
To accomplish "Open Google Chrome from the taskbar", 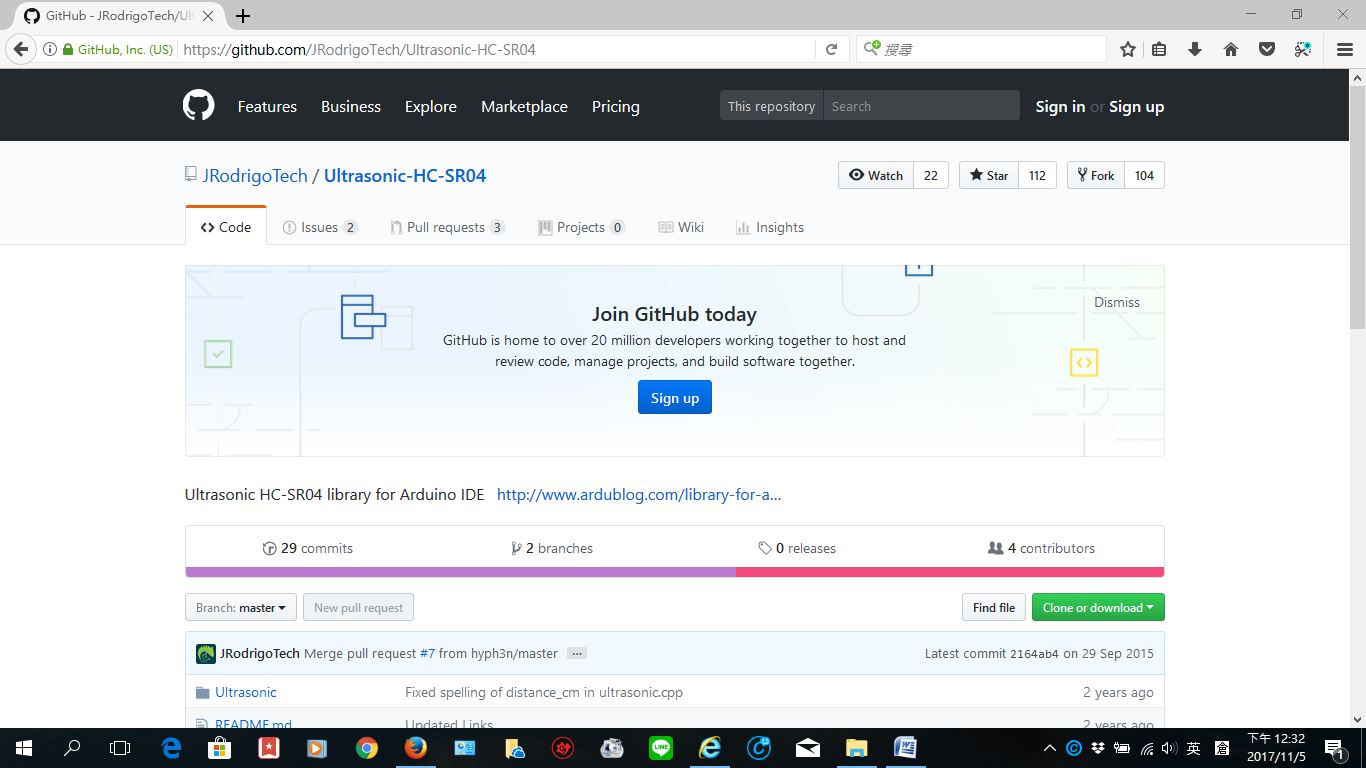I will click(x=367, y=748).
